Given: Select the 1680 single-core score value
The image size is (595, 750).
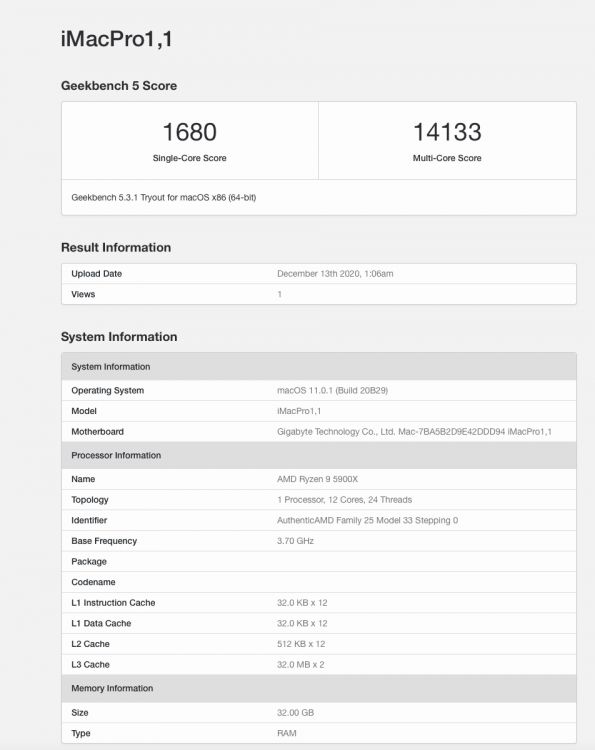Looking at the screenshot, I should [x=189, y=132].
